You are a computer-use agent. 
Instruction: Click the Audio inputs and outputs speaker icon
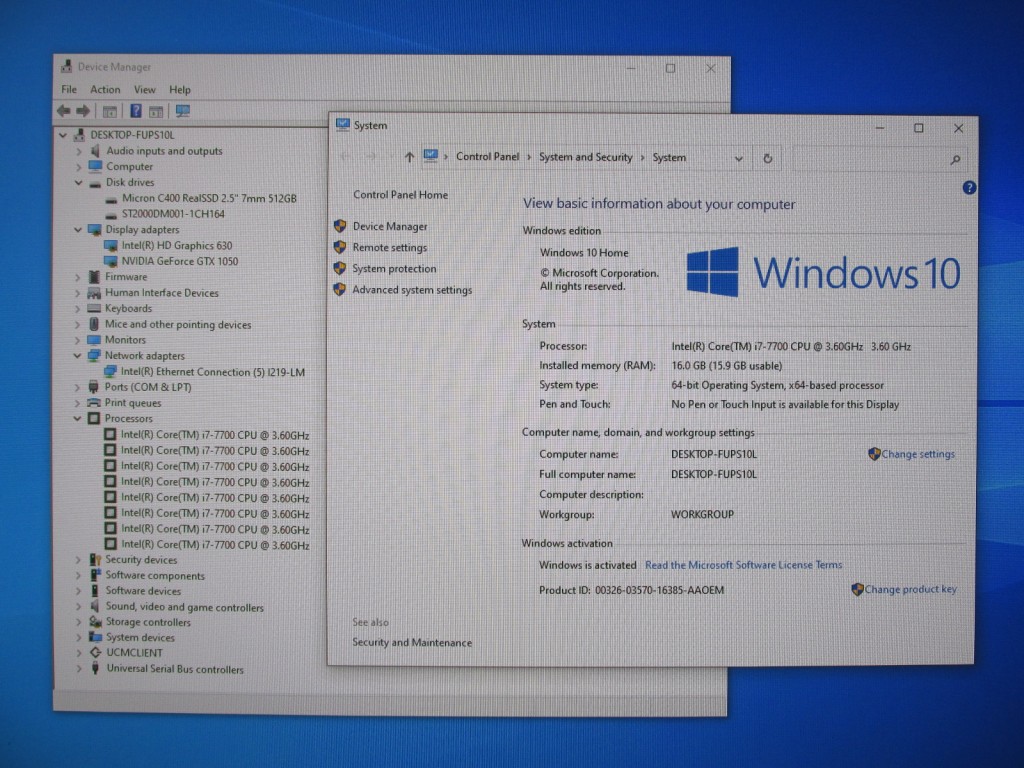click(x=95, y=151)
